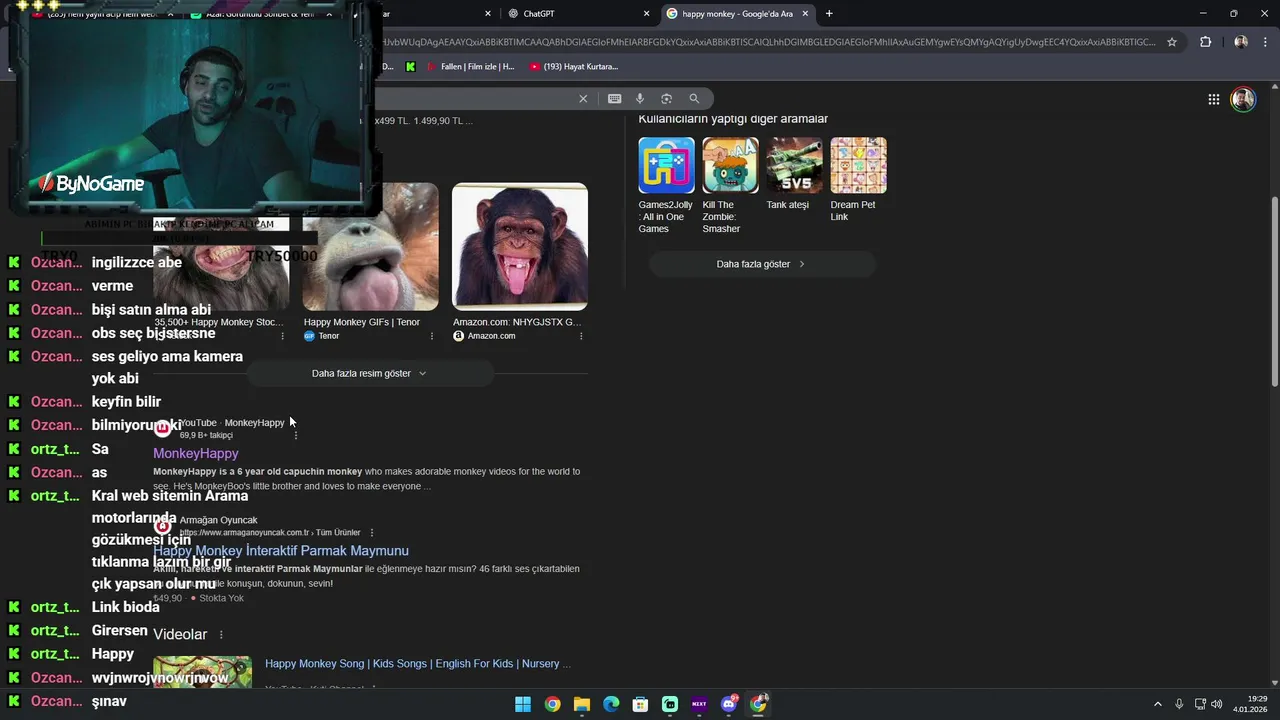Open the volume speaker tray control
Screen dimensions: 1280x720
(1217, 704)
